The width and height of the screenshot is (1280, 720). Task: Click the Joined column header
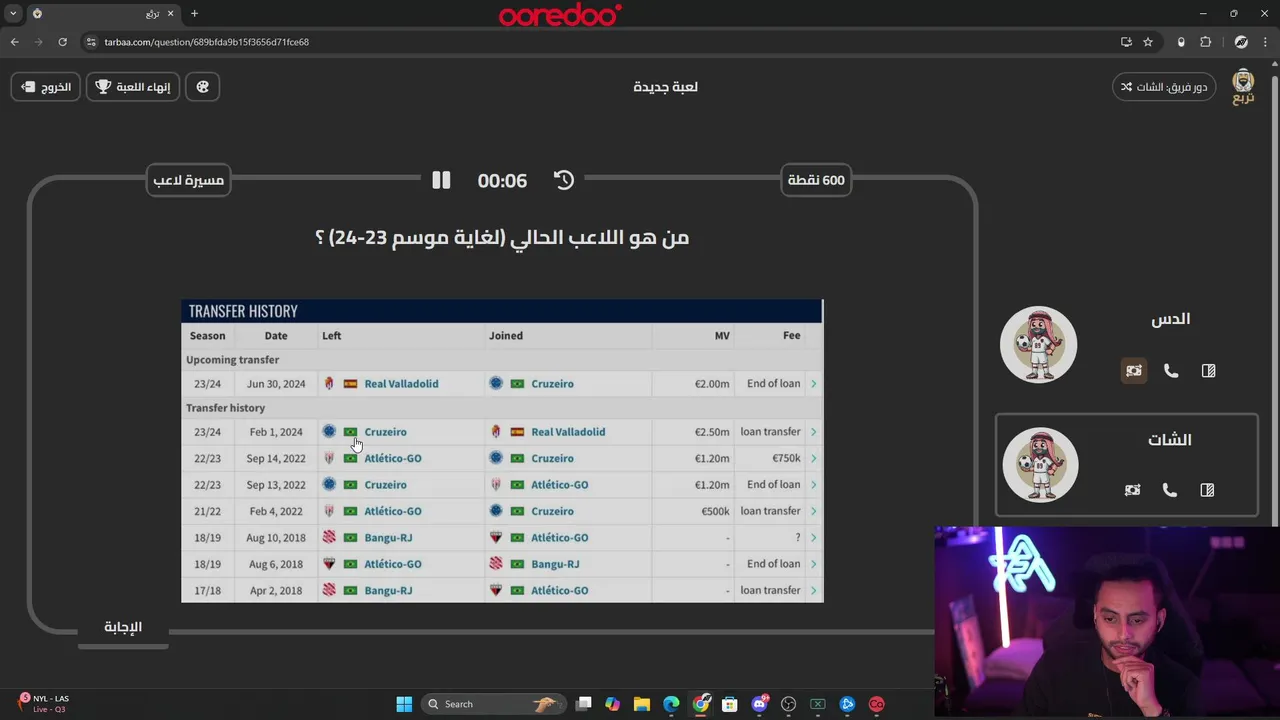point(506,336)
